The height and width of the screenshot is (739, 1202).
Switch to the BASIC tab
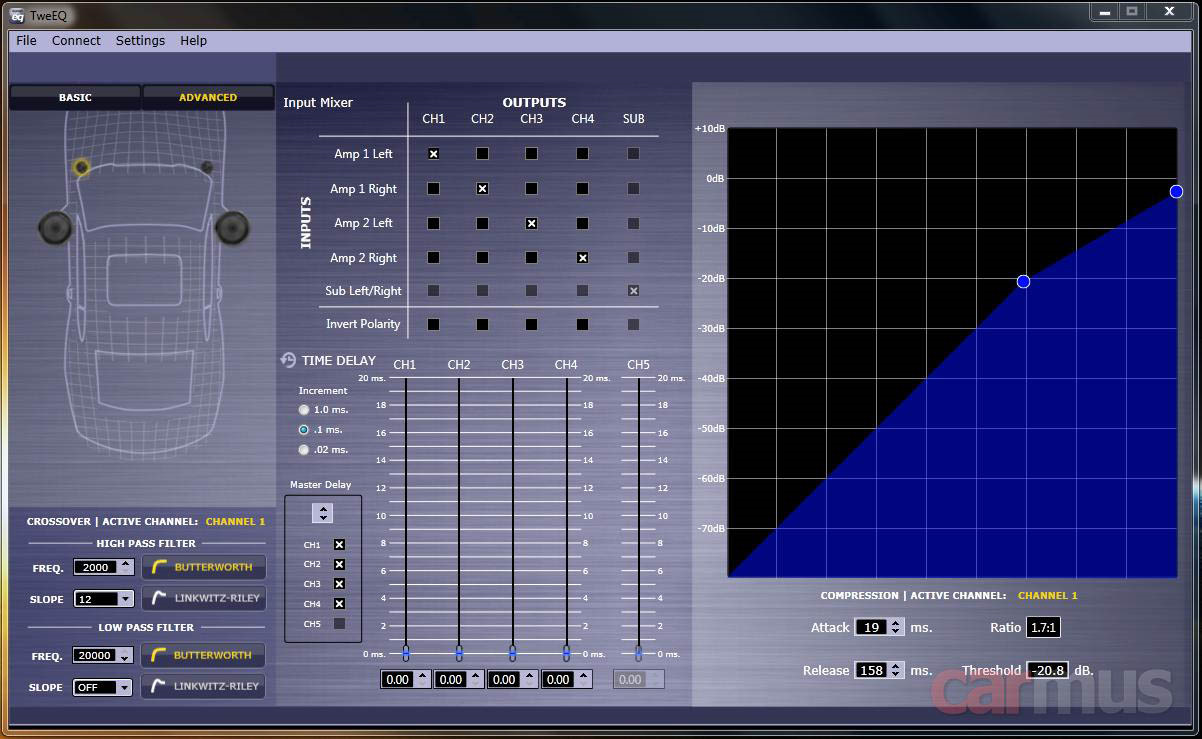click(75, 97)
